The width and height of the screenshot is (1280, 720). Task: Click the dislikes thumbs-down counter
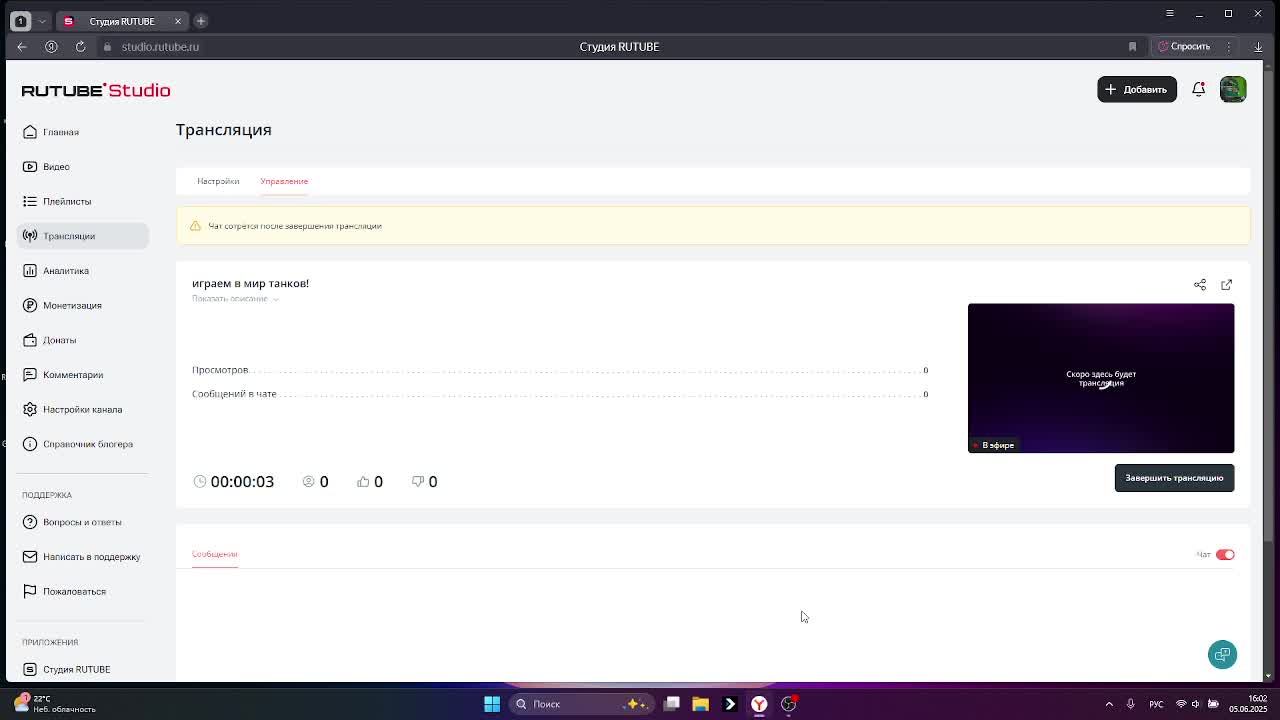425,482
